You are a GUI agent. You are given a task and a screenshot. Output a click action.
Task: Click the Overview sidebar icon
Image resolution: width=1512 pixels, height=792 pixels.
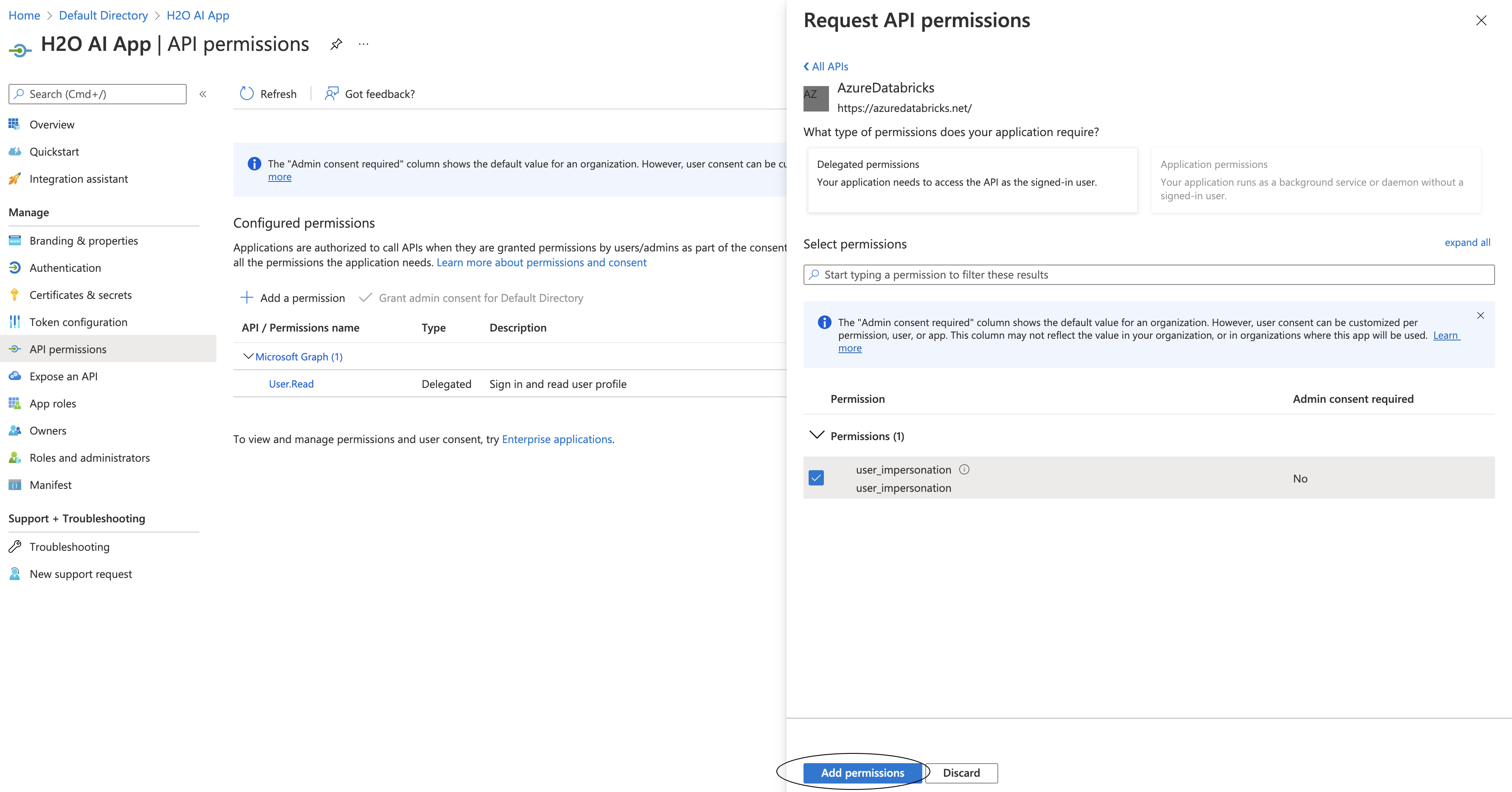point(15,124)
